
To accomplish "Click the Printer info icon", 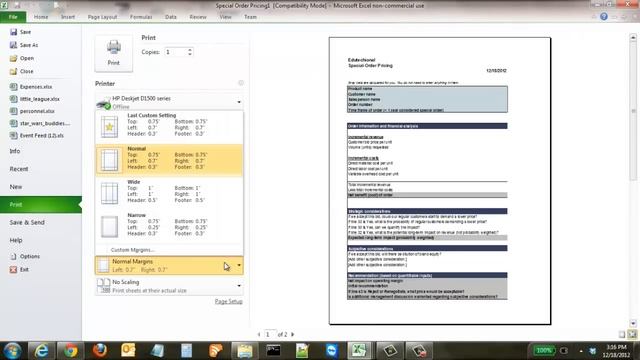I will (241, 83).
